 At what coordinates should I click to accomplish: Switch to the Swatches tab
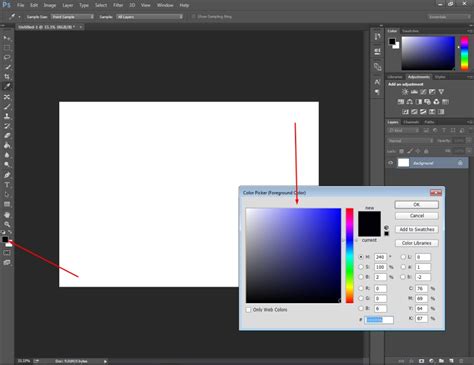point(410,31)
